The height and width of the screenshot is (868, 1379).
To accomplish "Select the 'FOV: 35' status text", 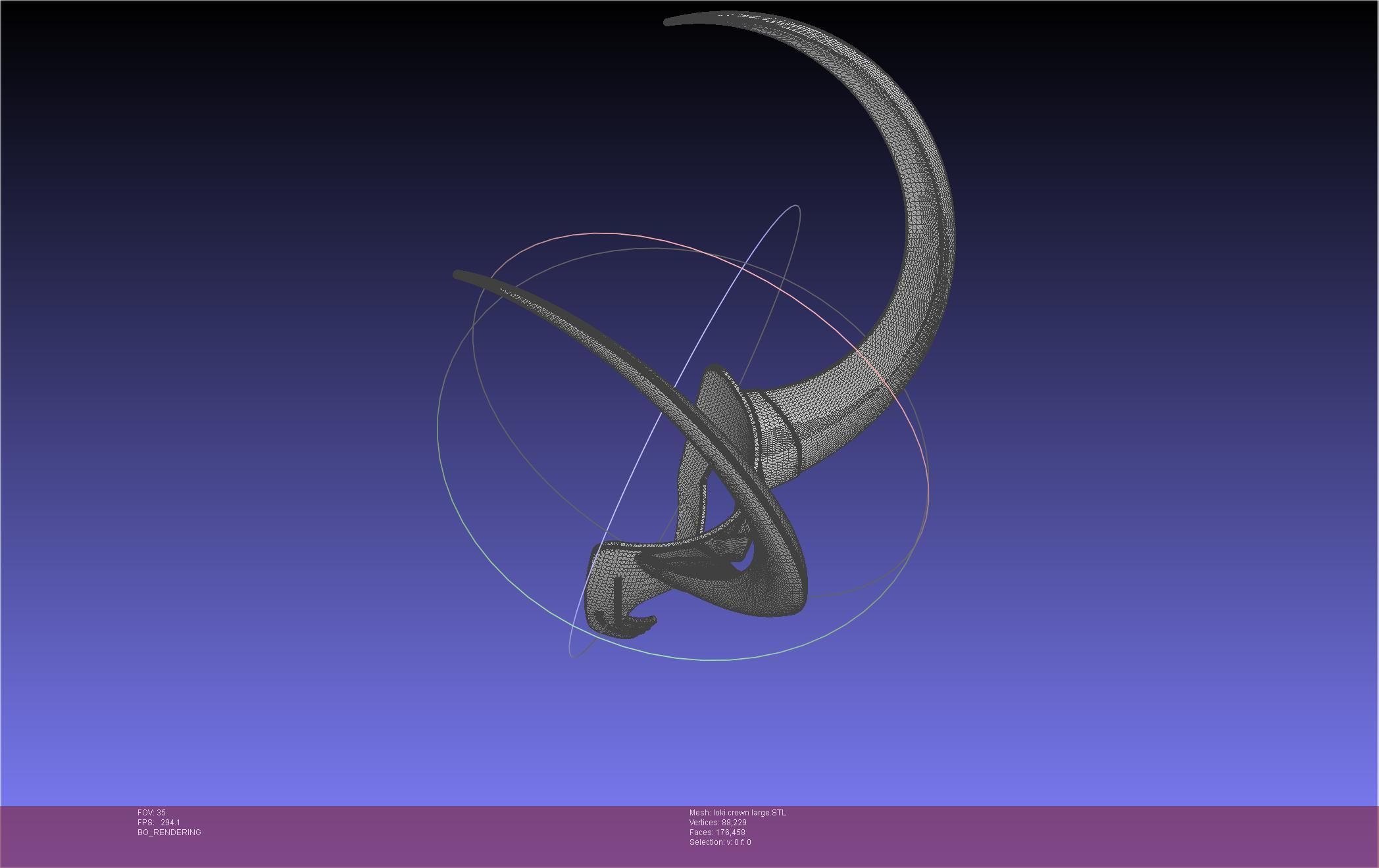I will click(x=151, y=813).
